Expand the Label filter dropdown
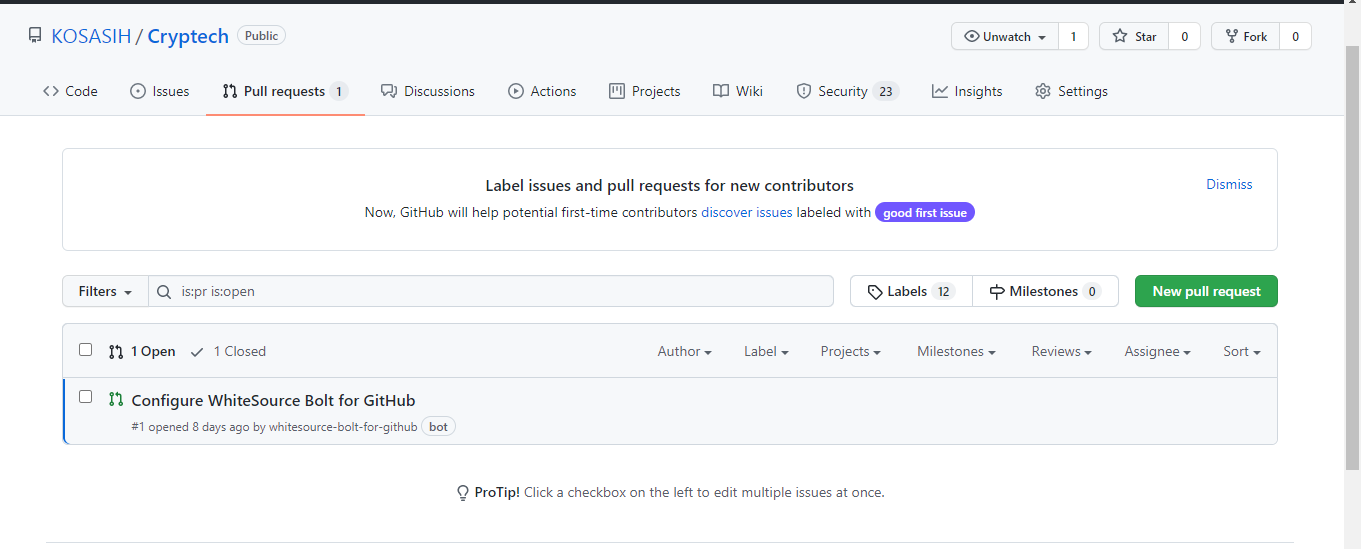 coord(766,351)
